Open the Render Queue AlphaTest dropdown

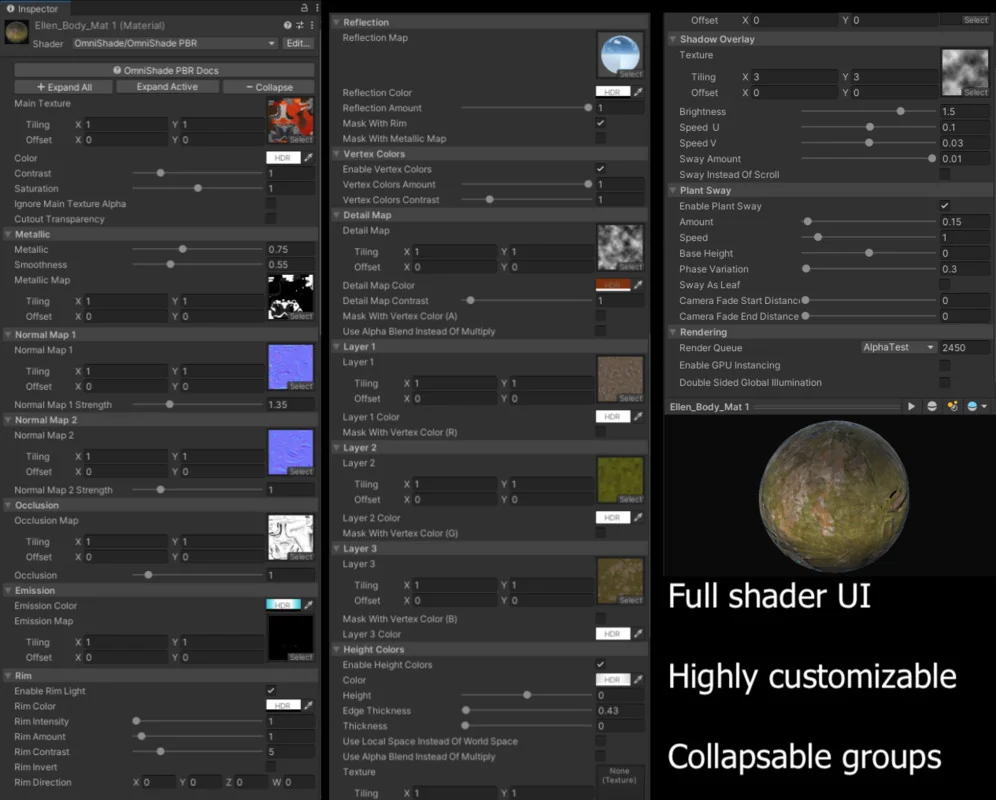coord(898,348)
